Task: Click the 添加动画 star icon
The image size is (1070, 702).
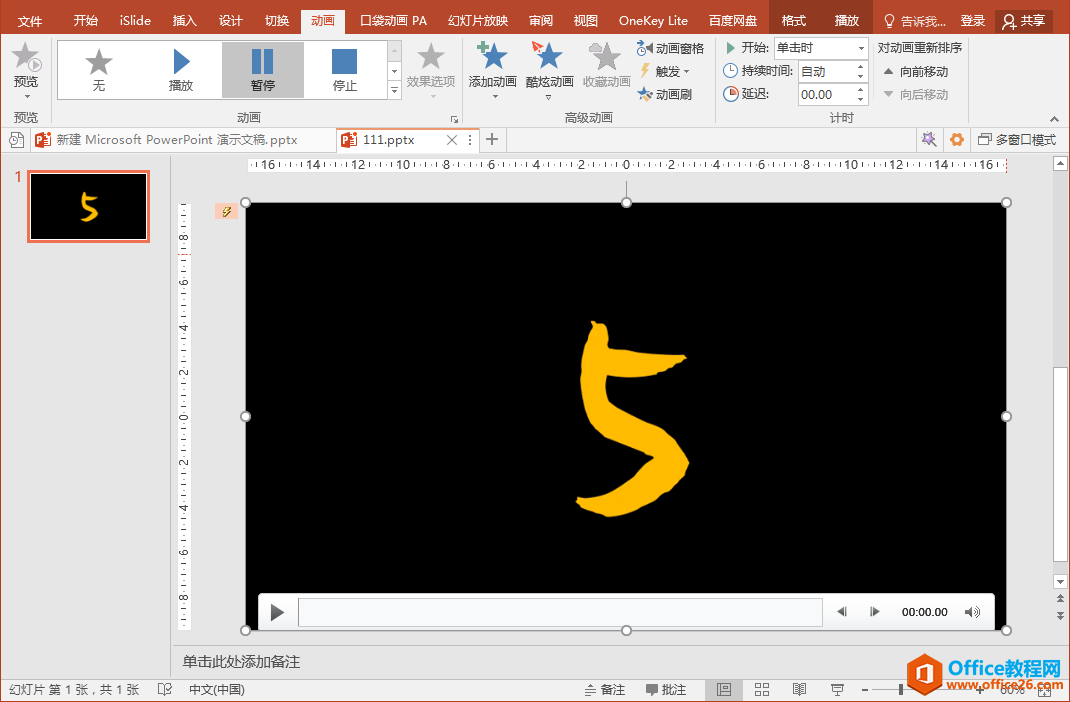Action: pyautogui.click(x=492, y=57)
